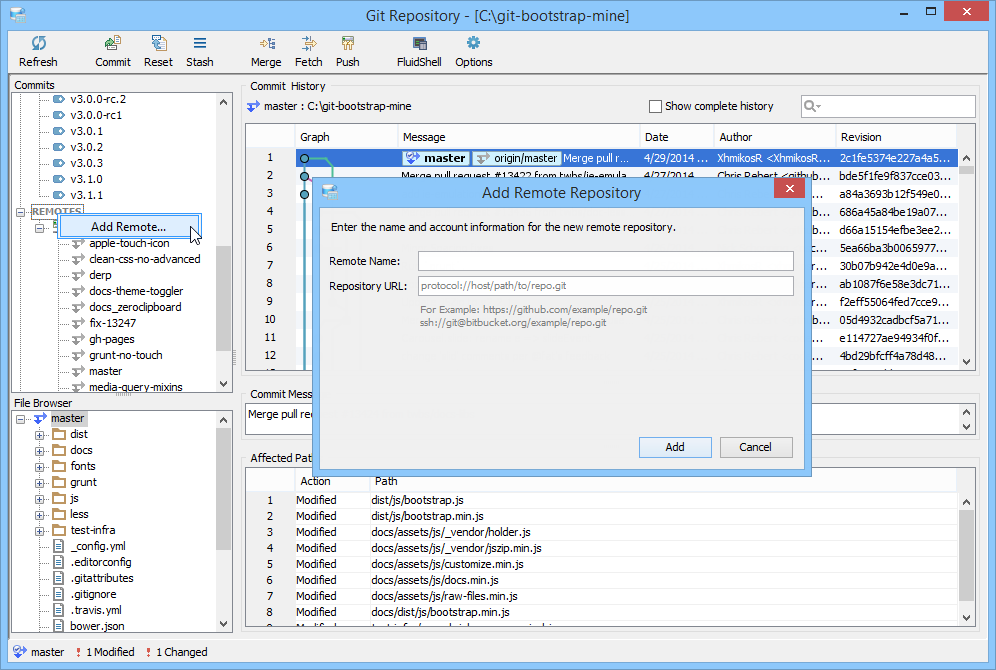Click the 1 Changed warning icon
Viewport: 996px width, 670px height.
point(148,652)
